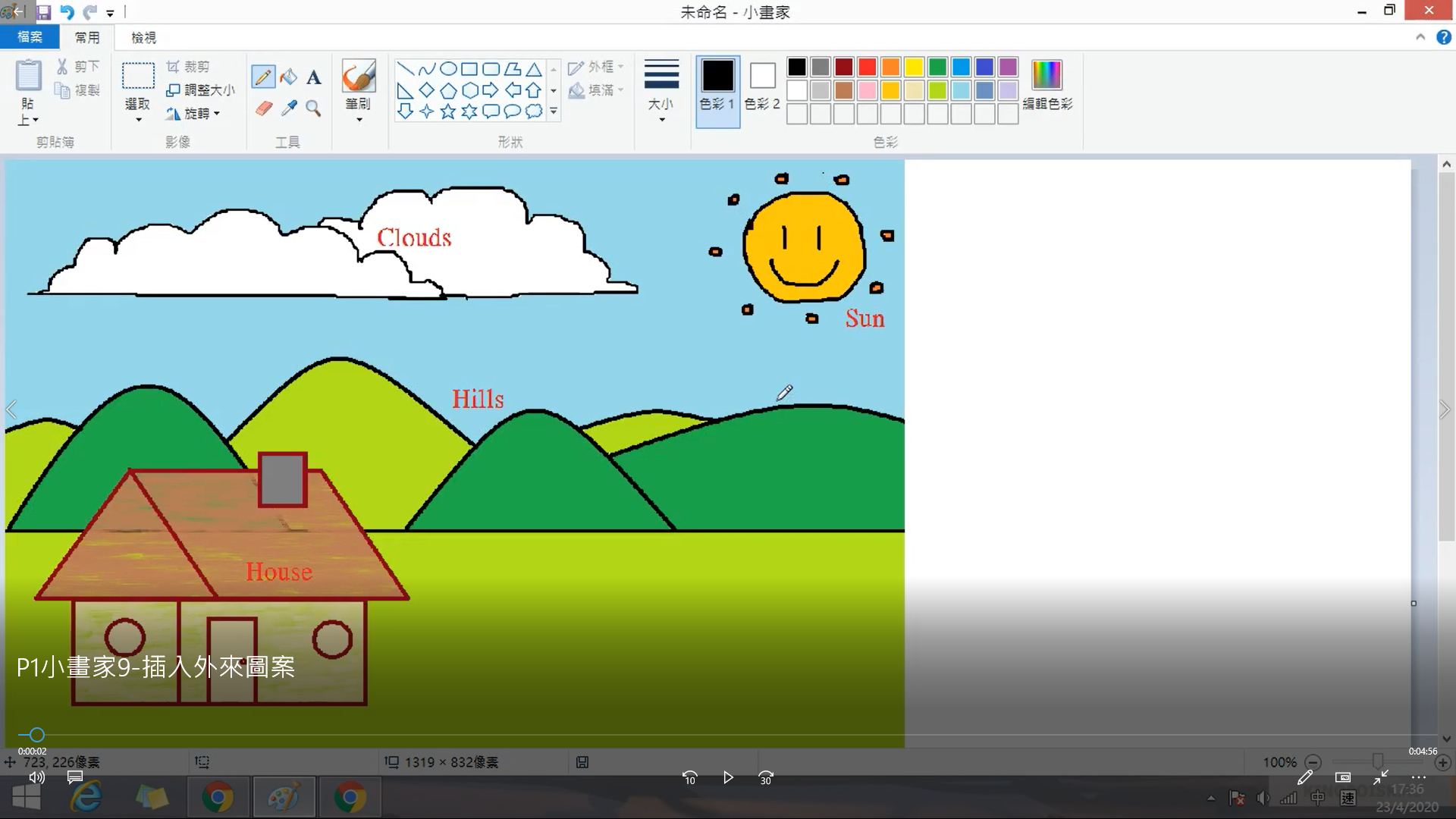Click the video progress bar knob

[x=36, y=735]
